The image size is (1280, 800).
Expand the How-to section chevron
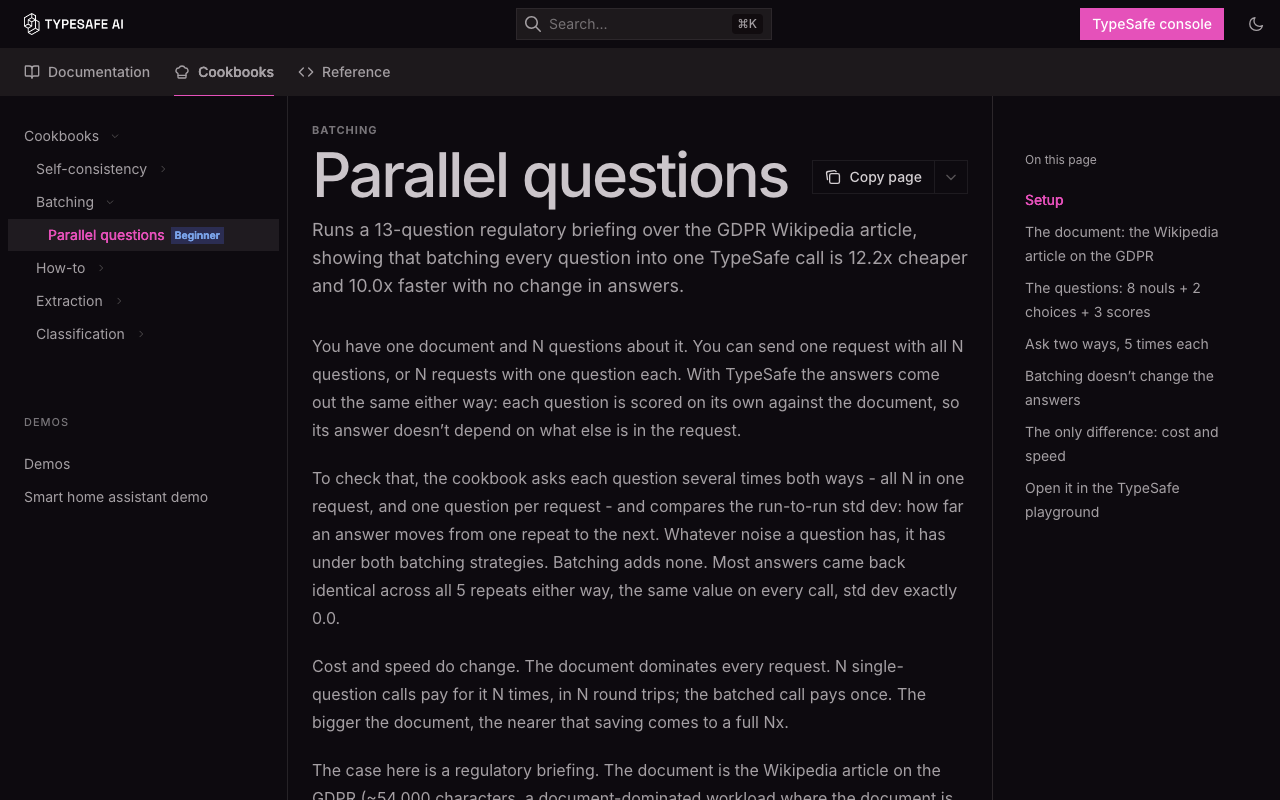click(101, 268)
